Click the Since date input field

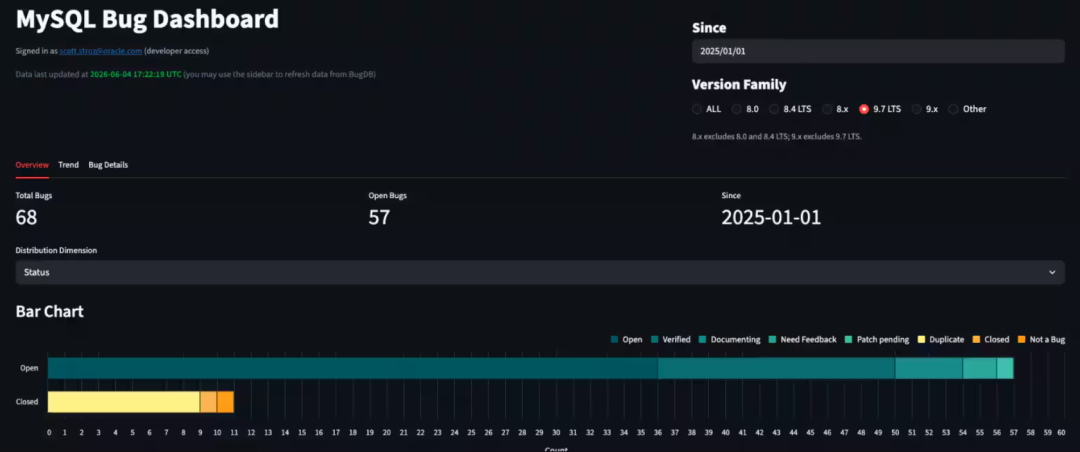coord(878,52)
